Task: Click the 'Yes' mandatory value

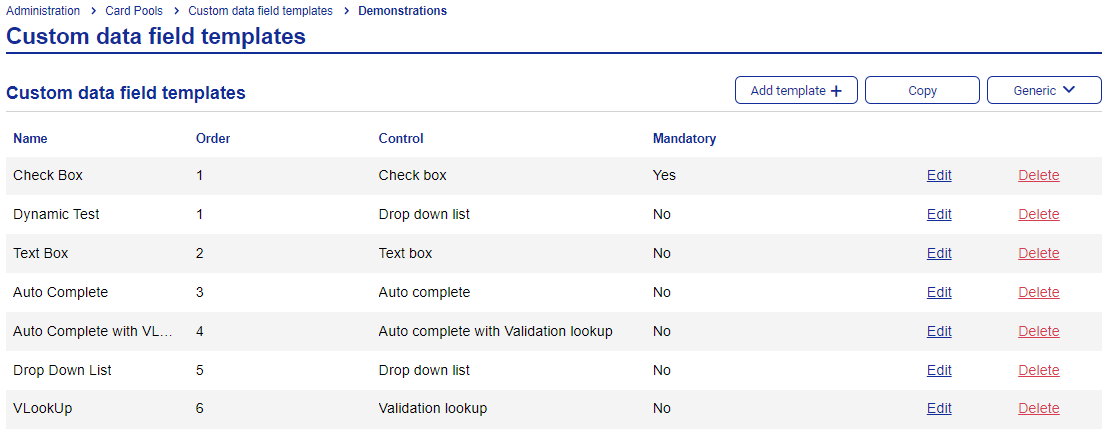Action: pyautogui.click(x=664, y=175)
